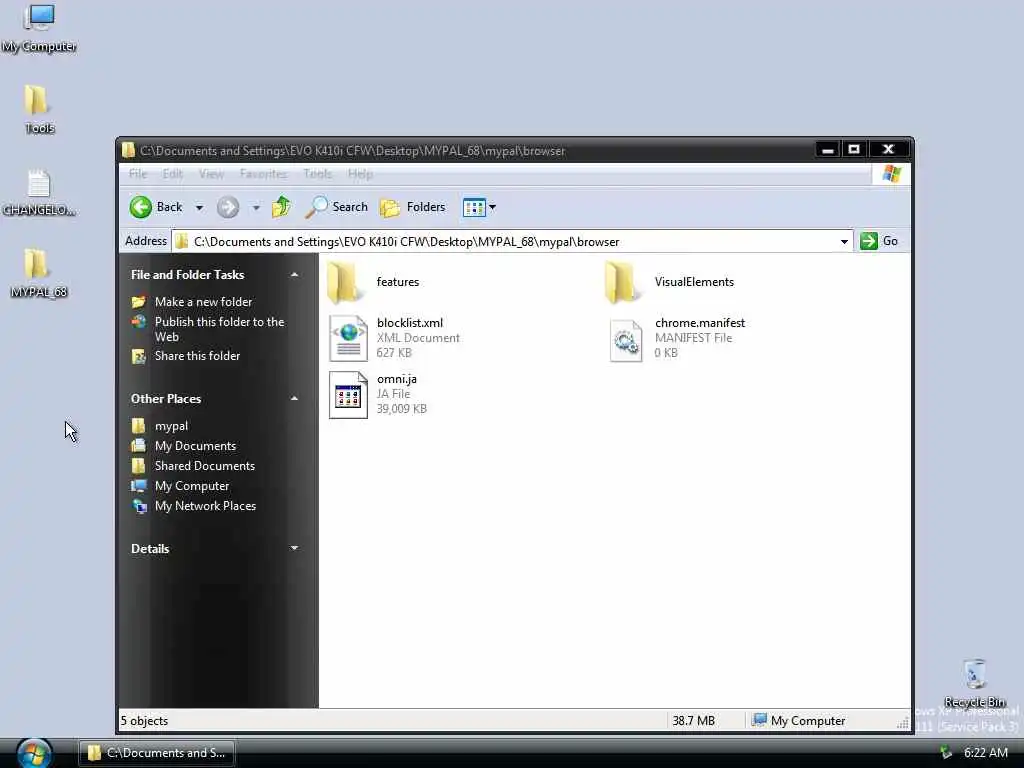Click Make a new folder link
Screen dimensions: 1024x768
point(203,302)
